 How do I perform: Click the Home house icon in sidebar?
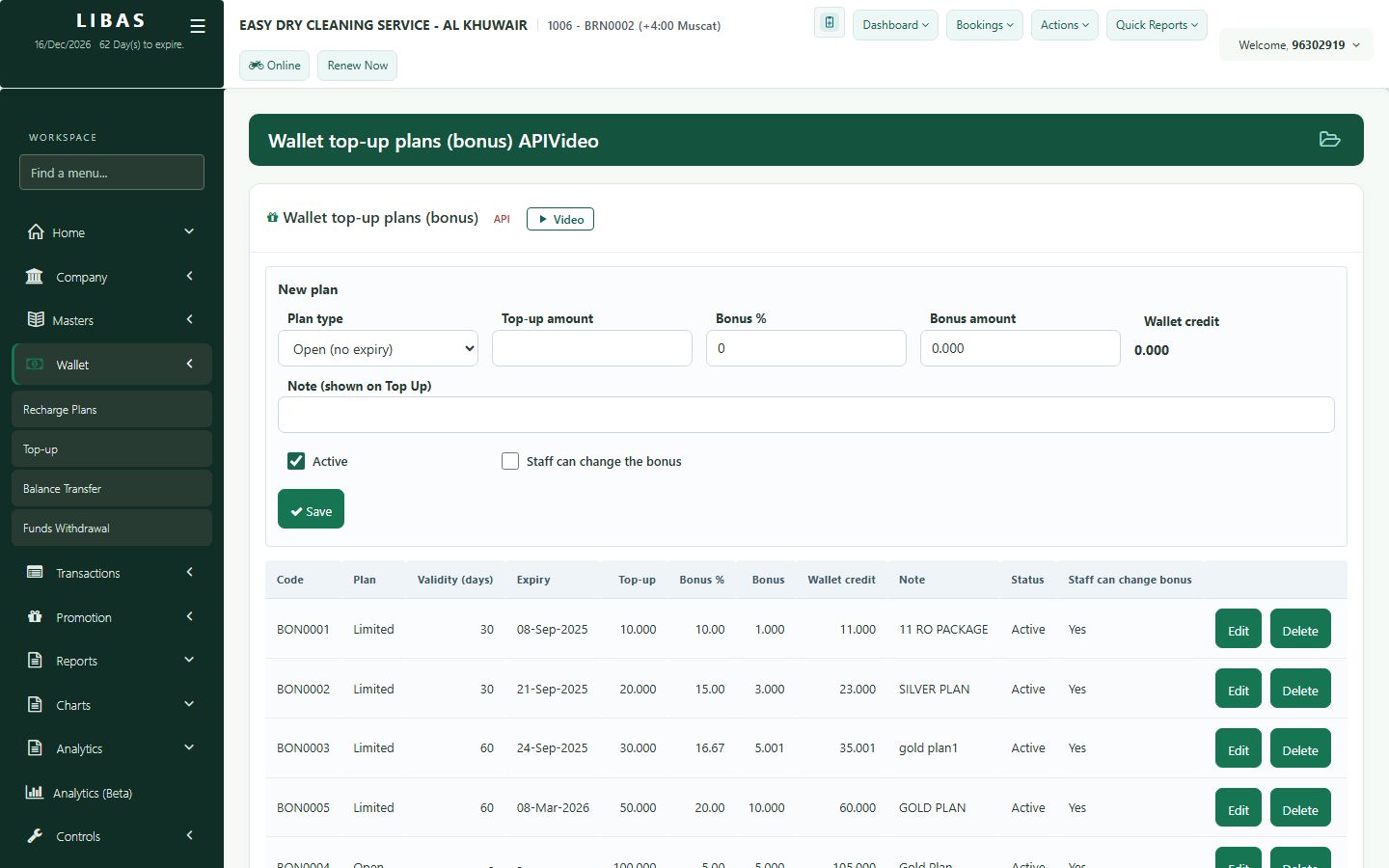point(36,231)
